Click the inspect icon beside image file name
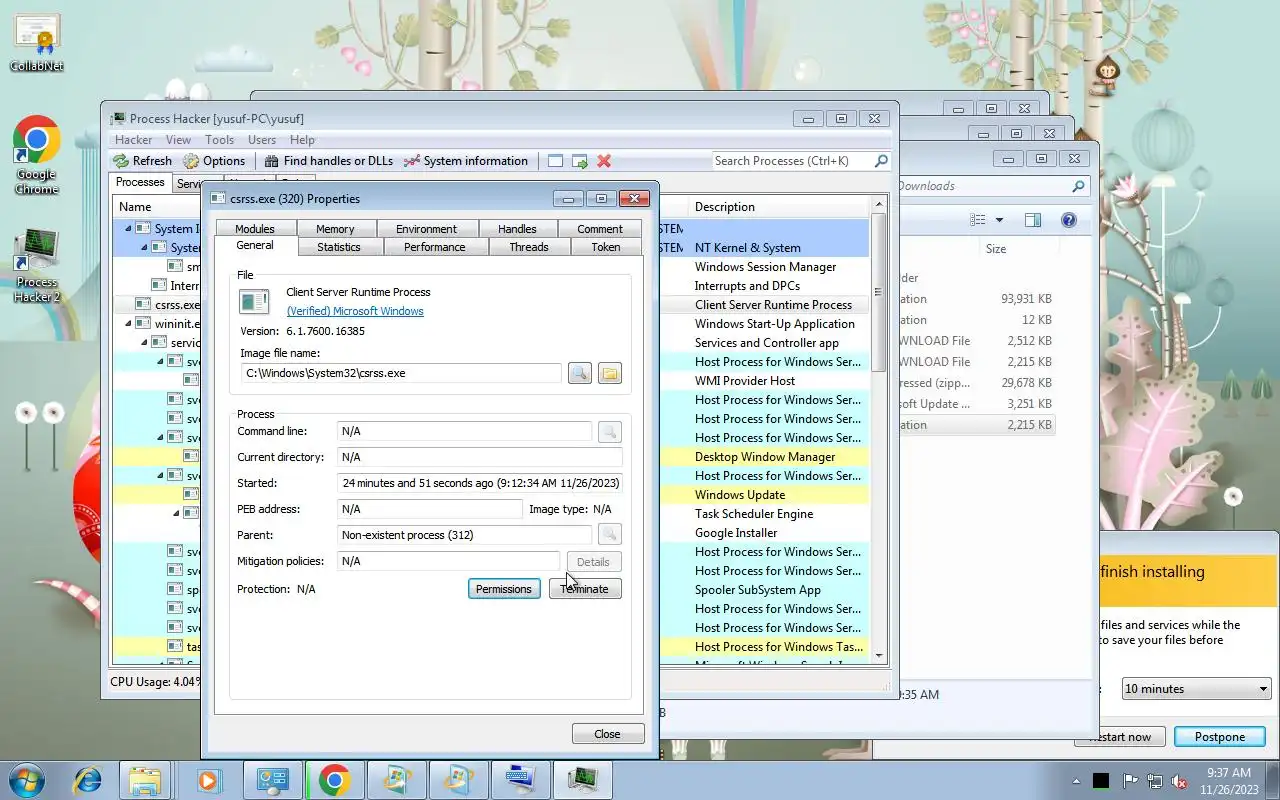1280x800 pixels. (x=579, y=373)
